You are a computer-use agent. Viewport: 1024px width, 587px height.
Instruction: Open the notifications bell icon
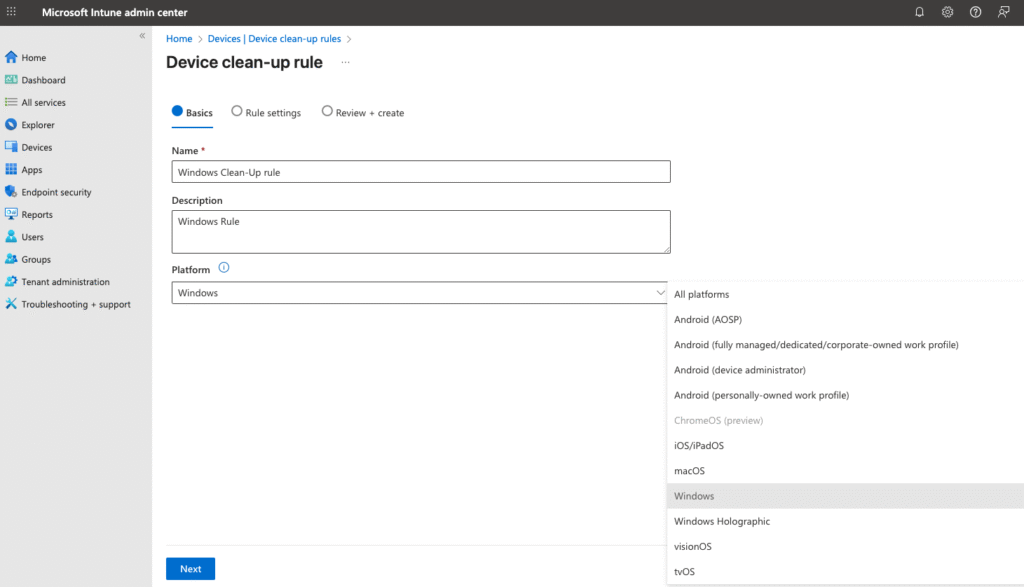pyautogui.click(x=920, y=12)
